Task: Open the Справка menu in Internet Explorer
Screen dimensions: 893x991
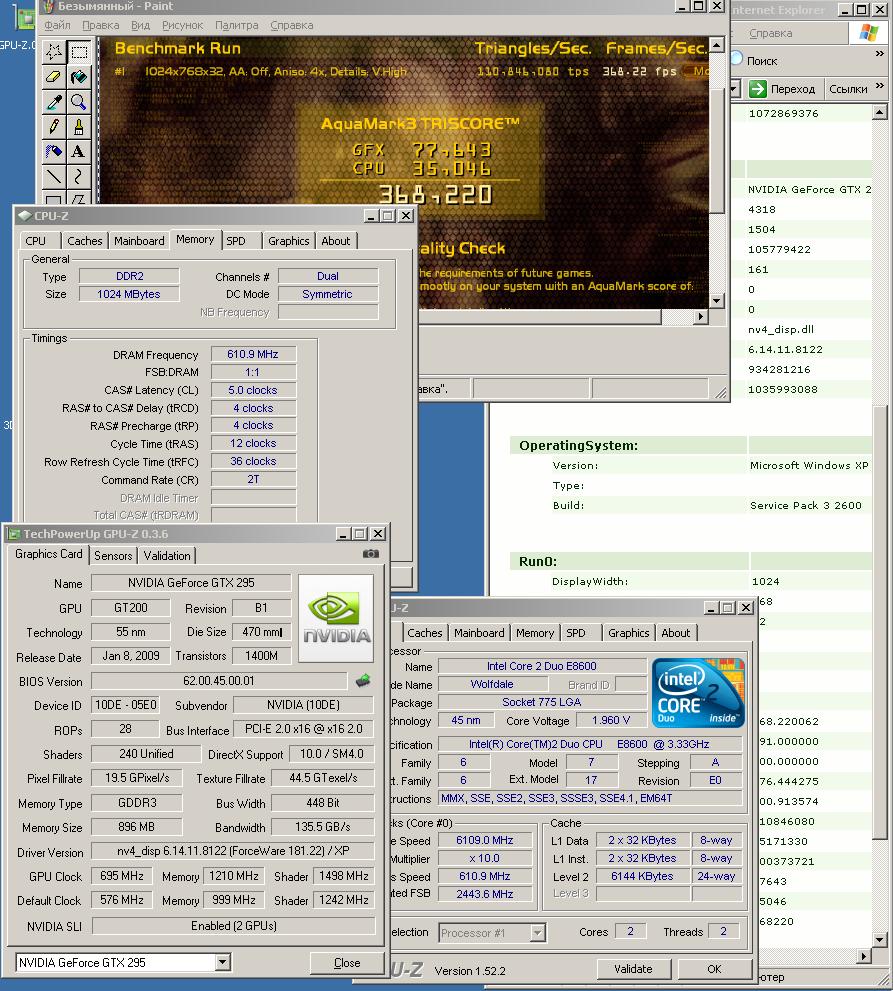Action: [x=770, y=33]
